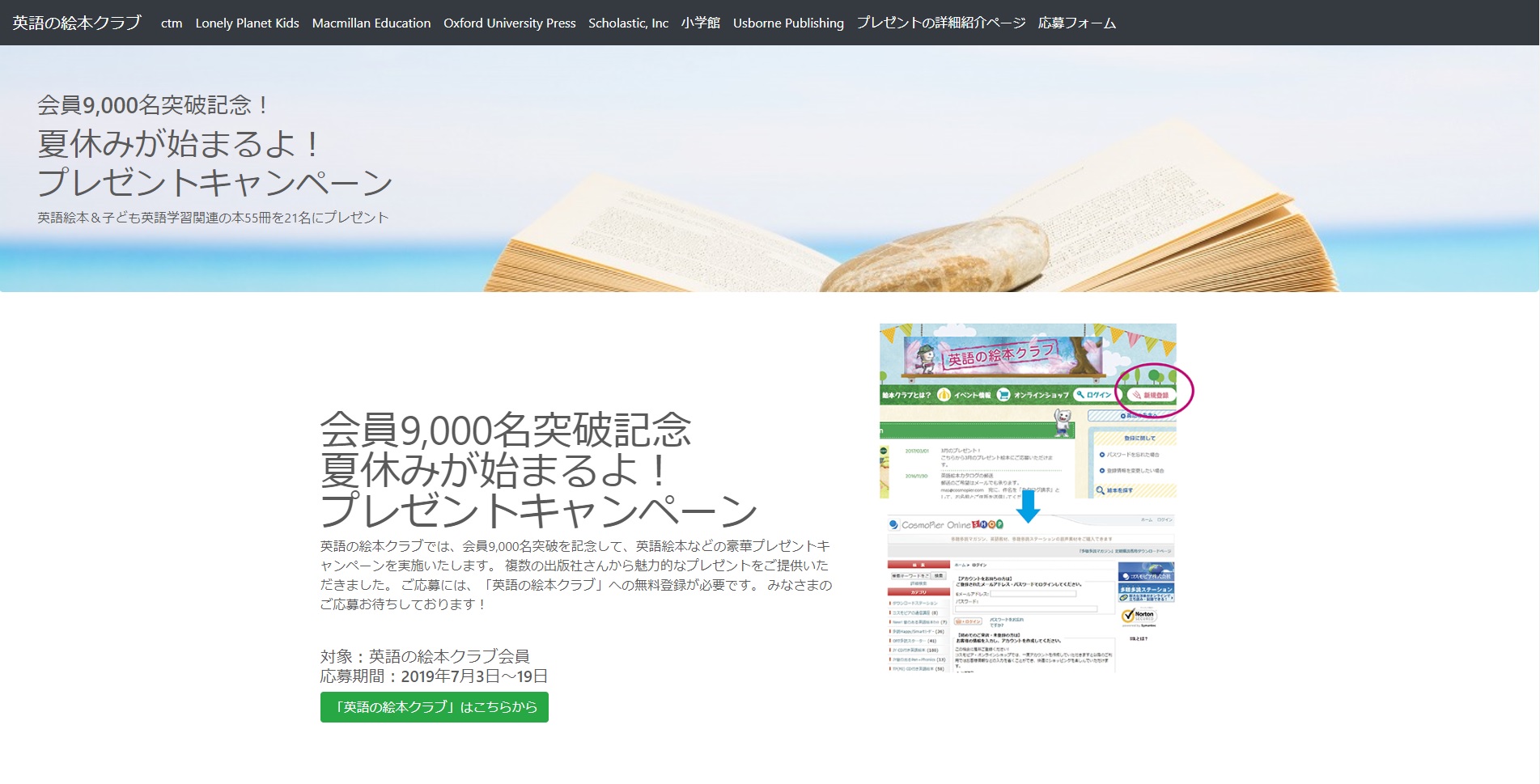Open Scholastic, Inc nav link
This screenshot has height=784, width=1540.
pos(629,23)
